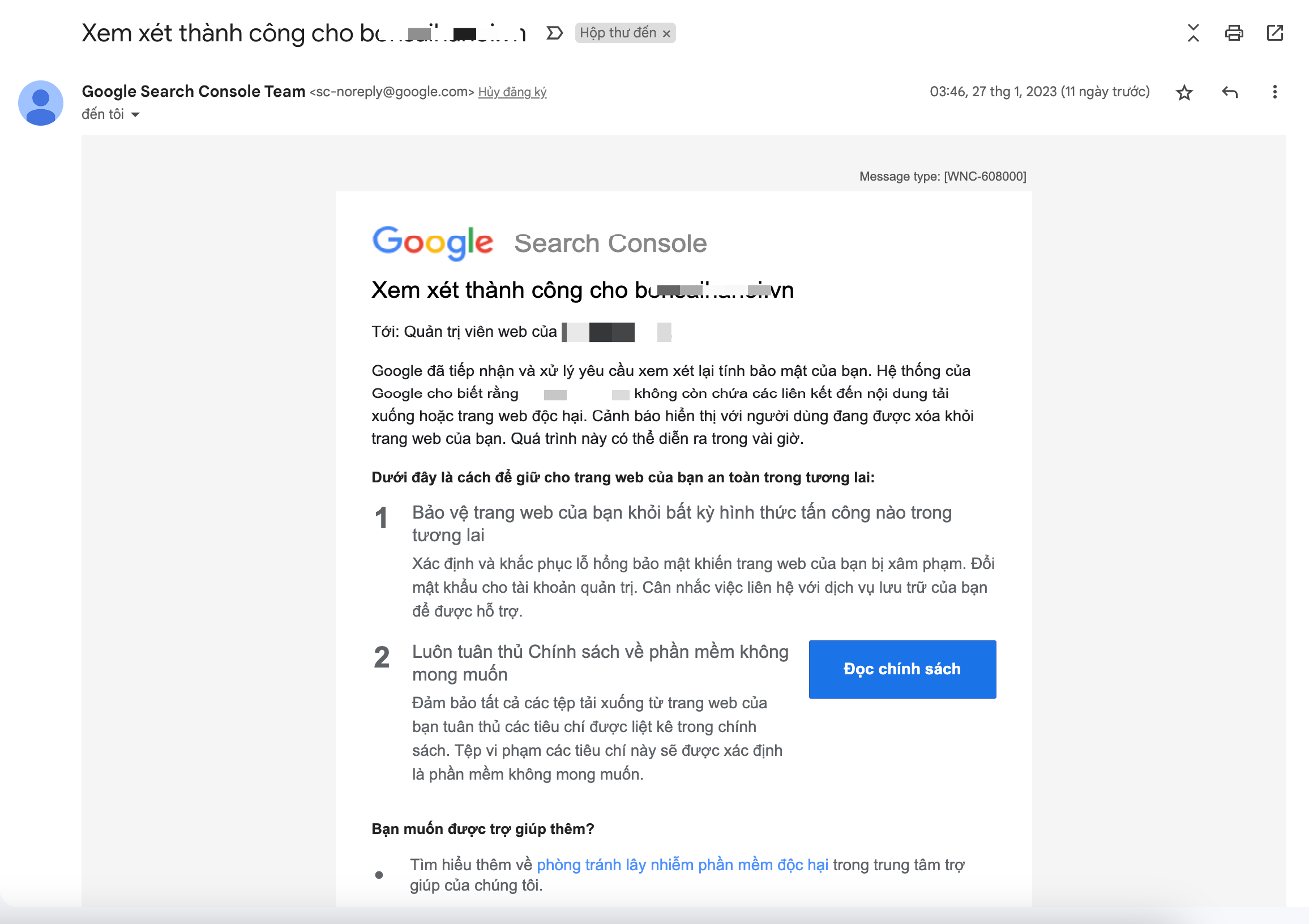Click the sender profile avatar
The image size is (1309, 924).
pos(40,103)
